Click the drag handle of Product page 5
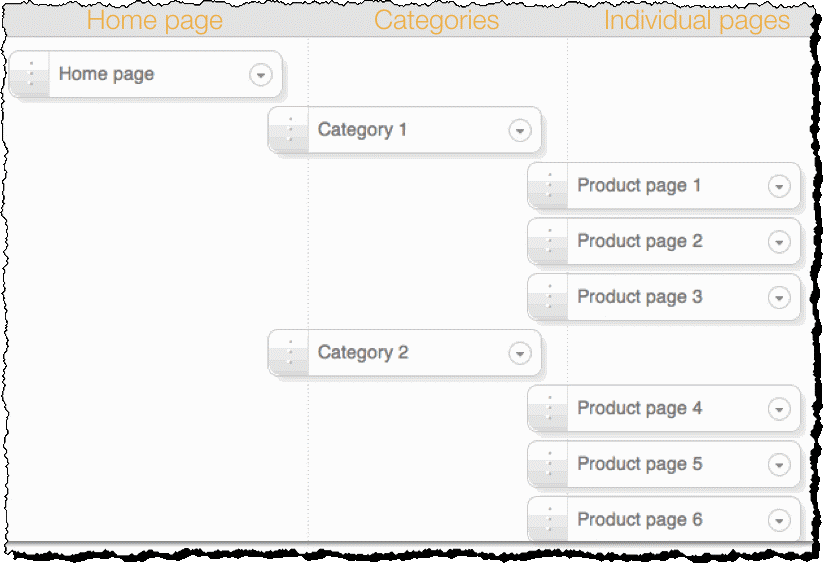 (x=549, y=464)
